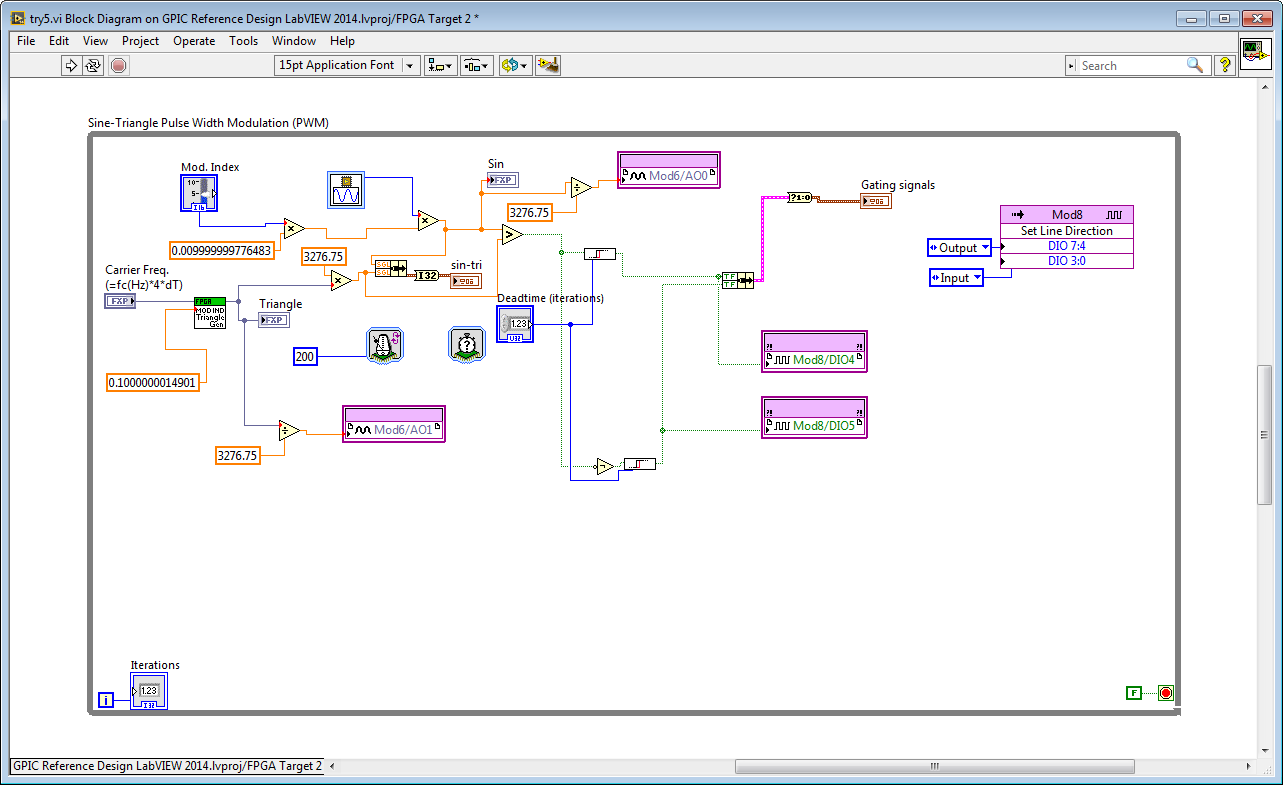The image size is (1283, 785).
Task: Open the Help menu
Action: 342,41
